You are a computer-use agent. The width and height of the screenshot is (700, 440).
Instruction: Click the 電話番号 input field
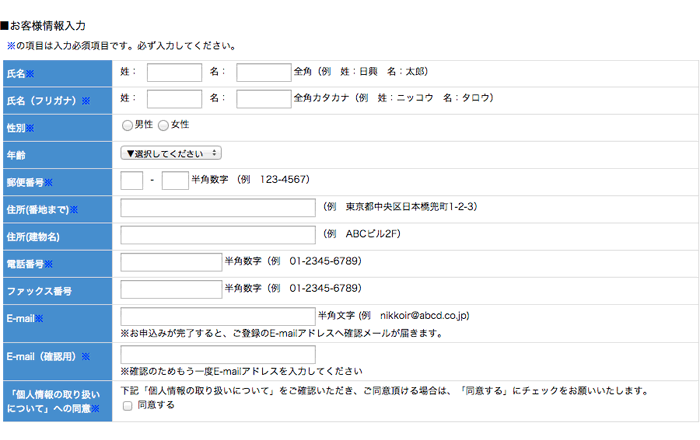pos(171,262)
